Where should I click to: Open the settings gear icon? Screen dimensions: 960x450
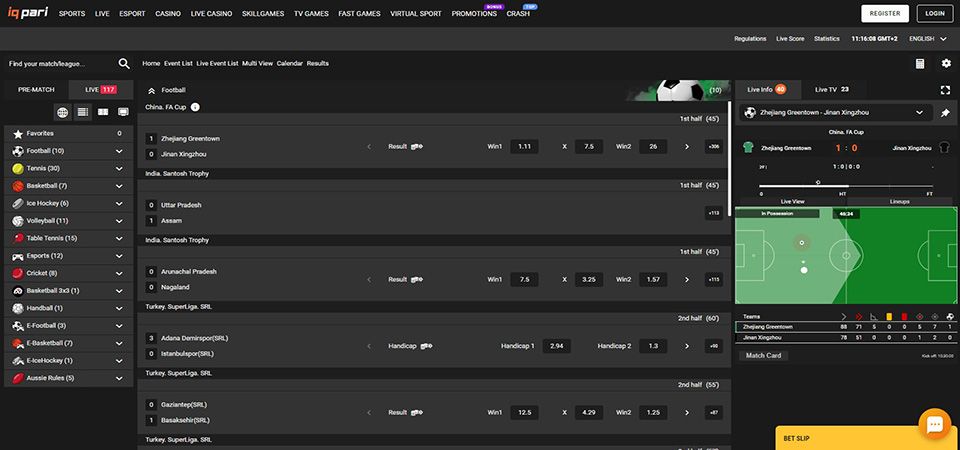point(947,64)
